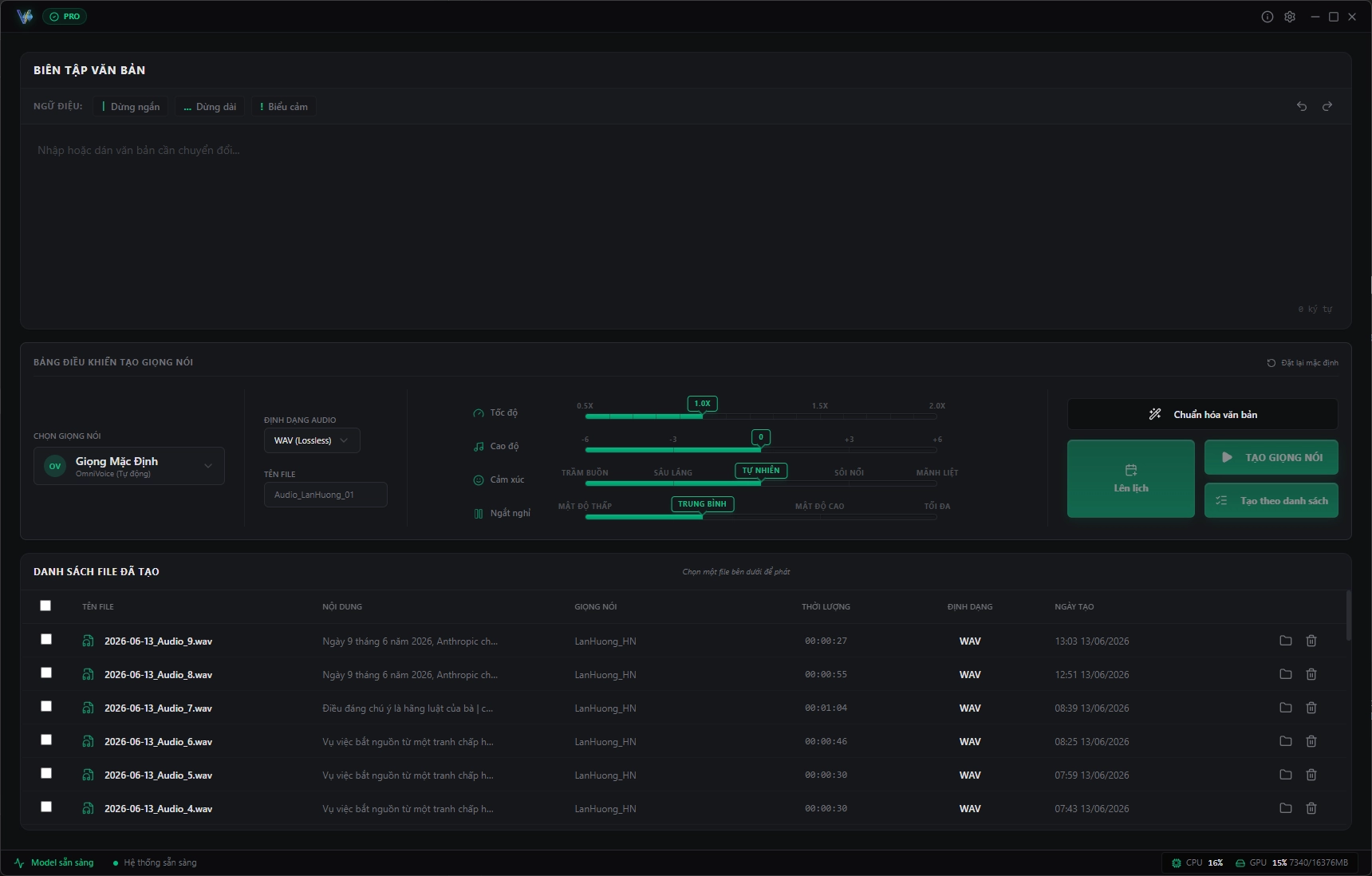Open folder for 2026-06-13_Audio_9.wav
This screenshot has height=876, width=1372.
[1286, 641]
